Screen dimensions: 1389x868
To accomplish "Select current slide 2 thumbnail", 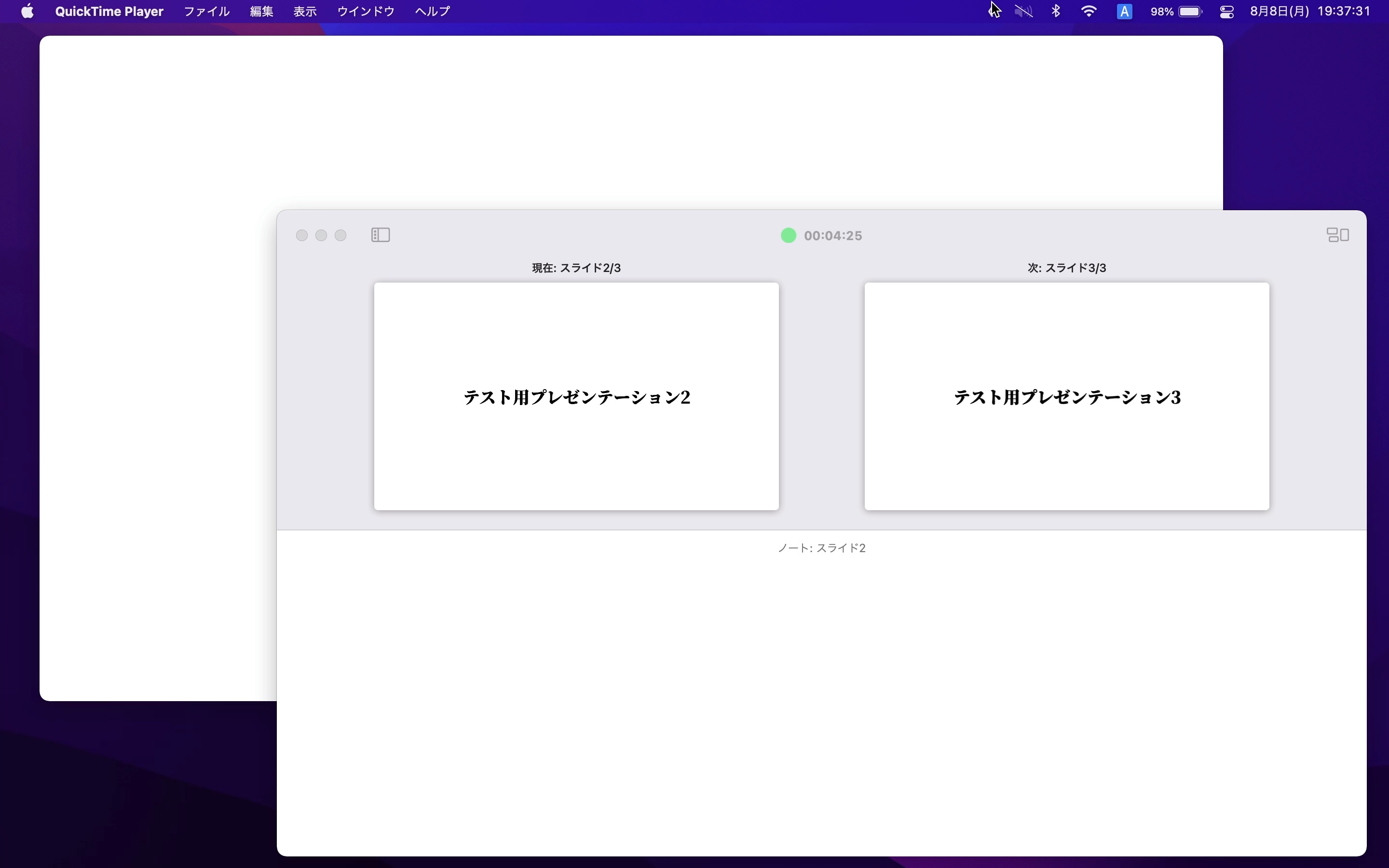I will (576, 396).
